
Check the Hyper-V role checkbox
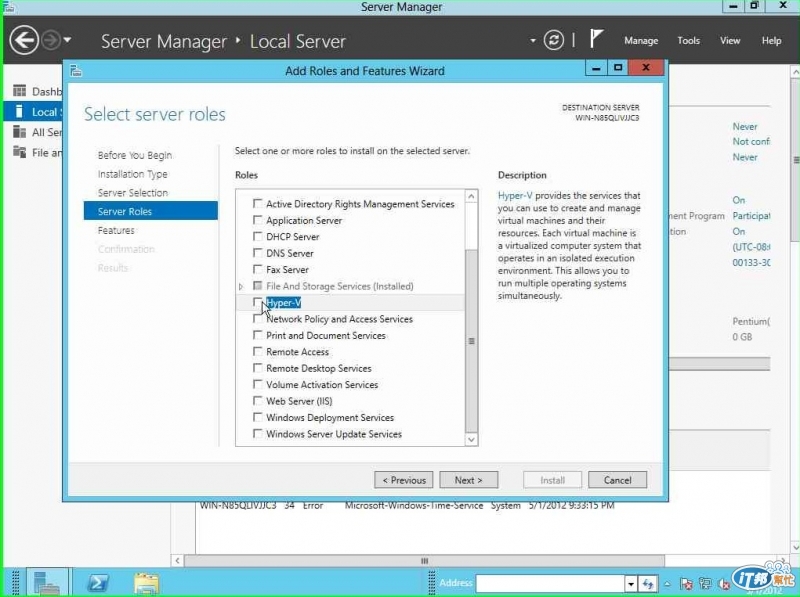258,303
